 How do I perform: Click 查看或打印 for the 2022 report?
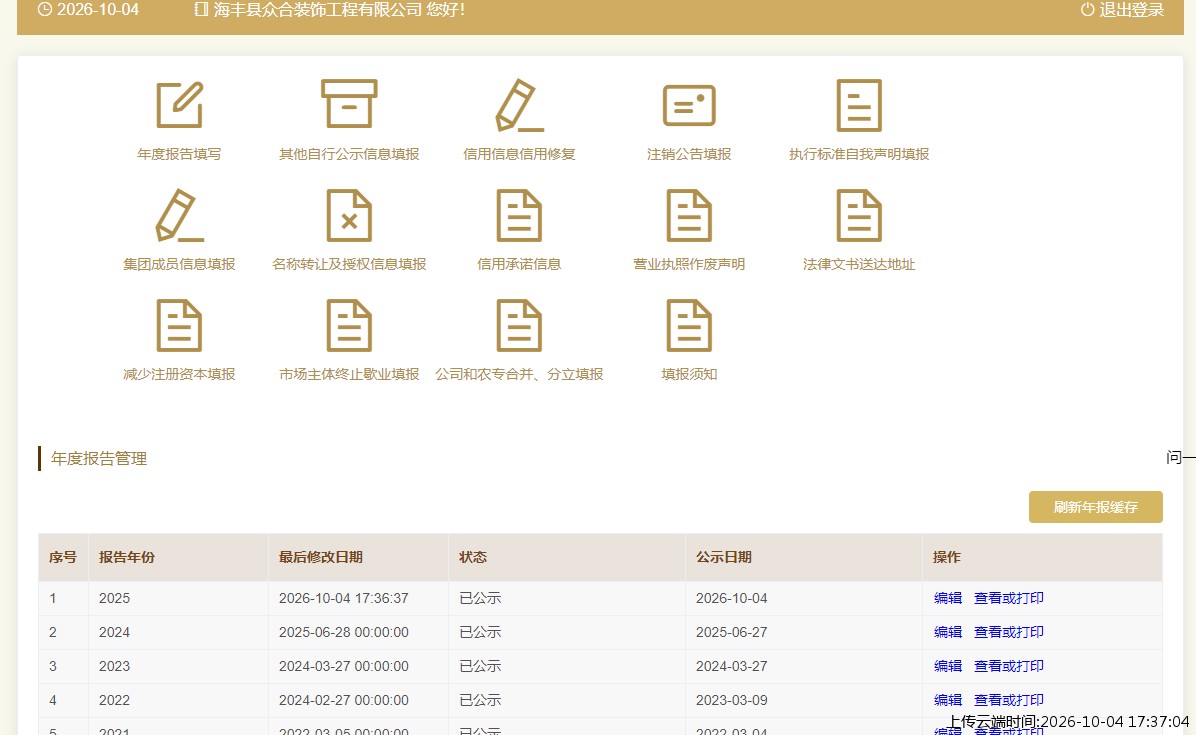1009,700
